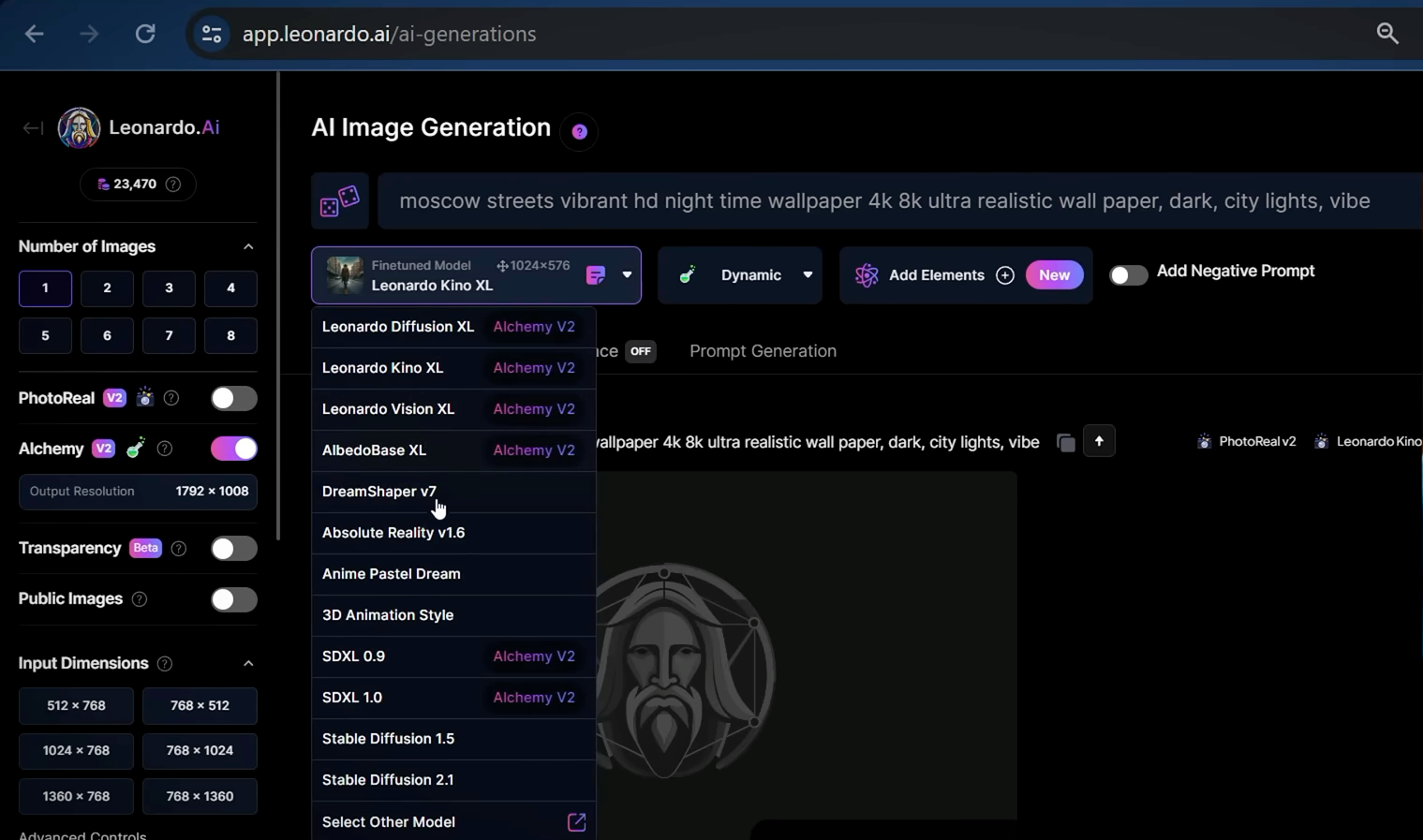
Task: Reload the page with refresh icon
Action: point(145,34)
